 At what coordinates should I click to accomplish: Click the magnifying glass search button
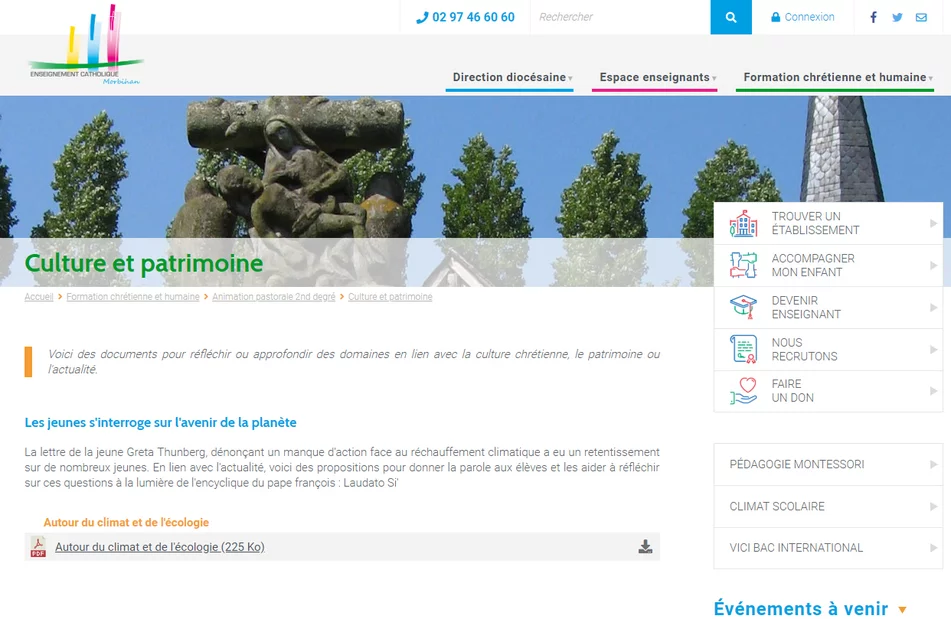pos(730,17)
